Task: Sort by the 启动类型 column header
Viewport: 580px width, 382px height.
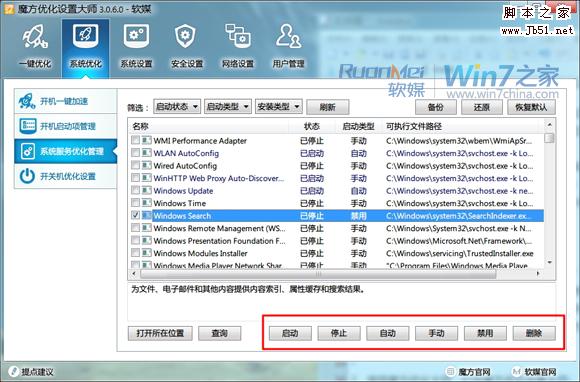Action: (x=358, y=126)
